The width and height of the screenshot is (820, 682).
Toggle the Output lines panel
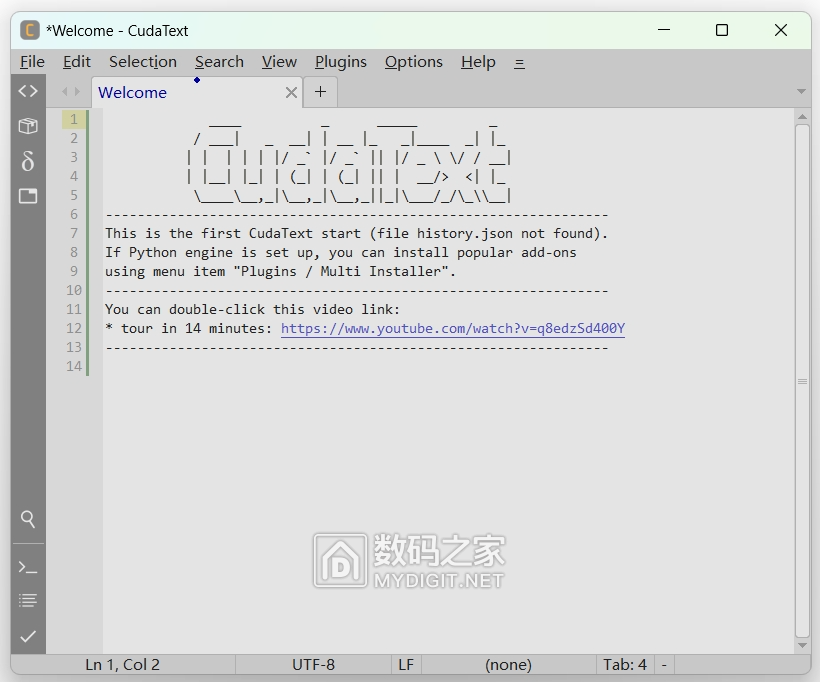(x=28, y=601)
